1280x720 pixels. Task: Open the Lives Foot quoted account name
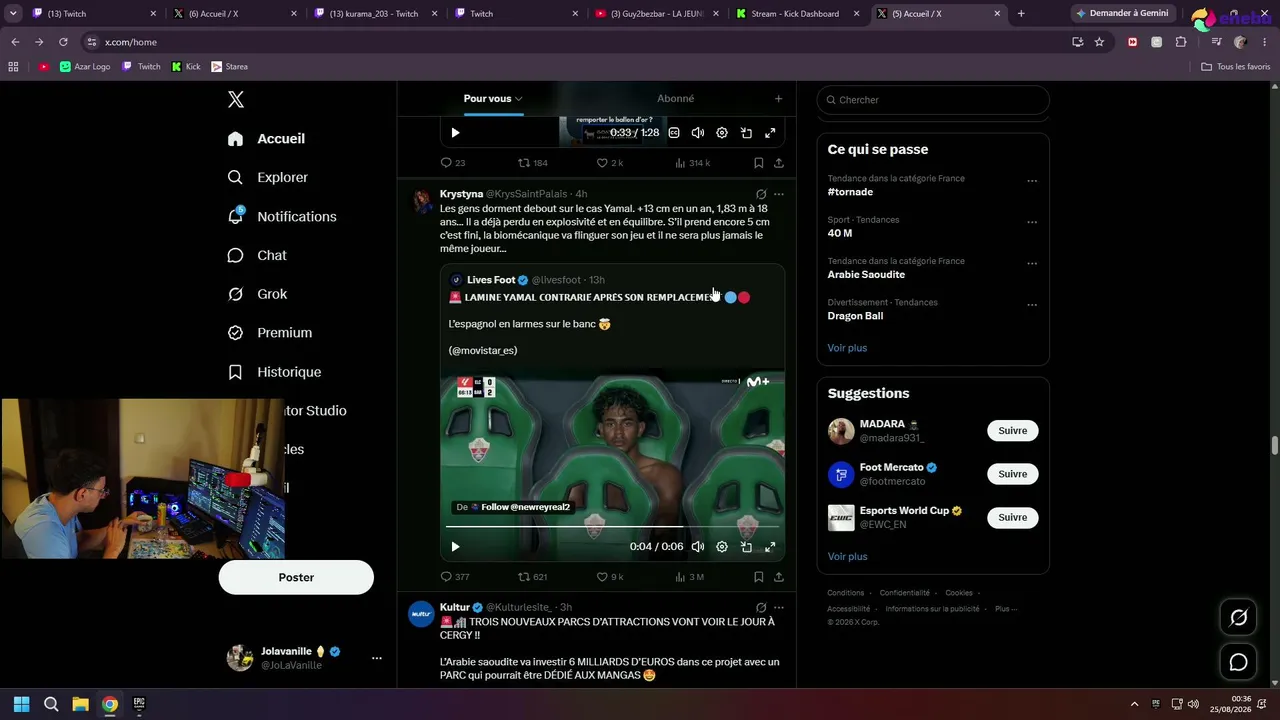491,280
